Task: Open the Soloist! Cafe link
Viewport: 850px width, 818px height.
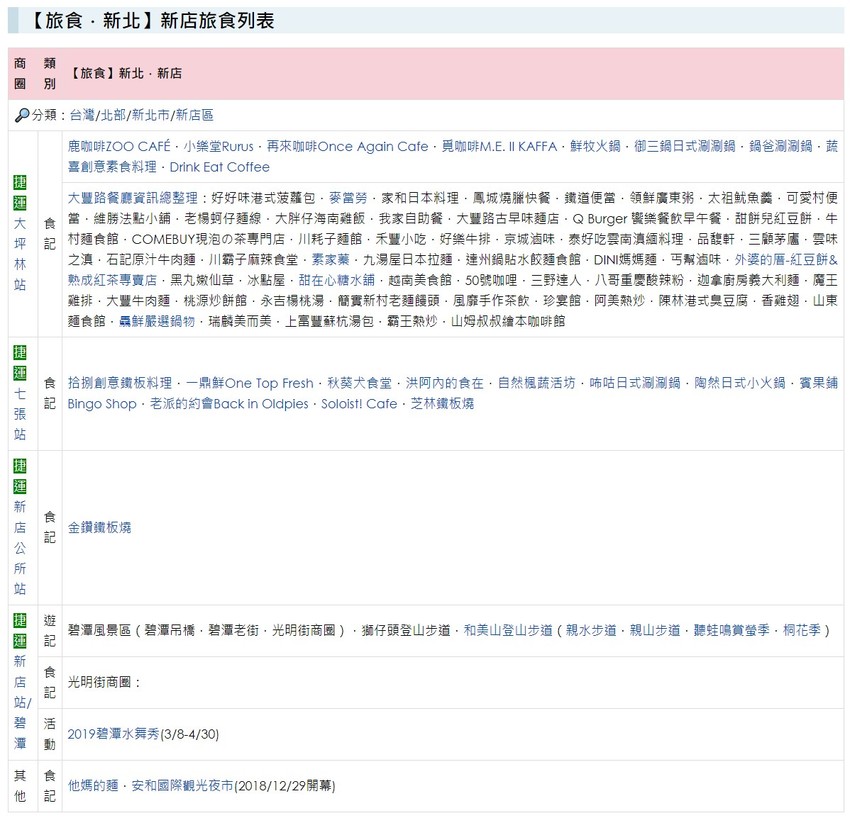Action: point(359,404)
